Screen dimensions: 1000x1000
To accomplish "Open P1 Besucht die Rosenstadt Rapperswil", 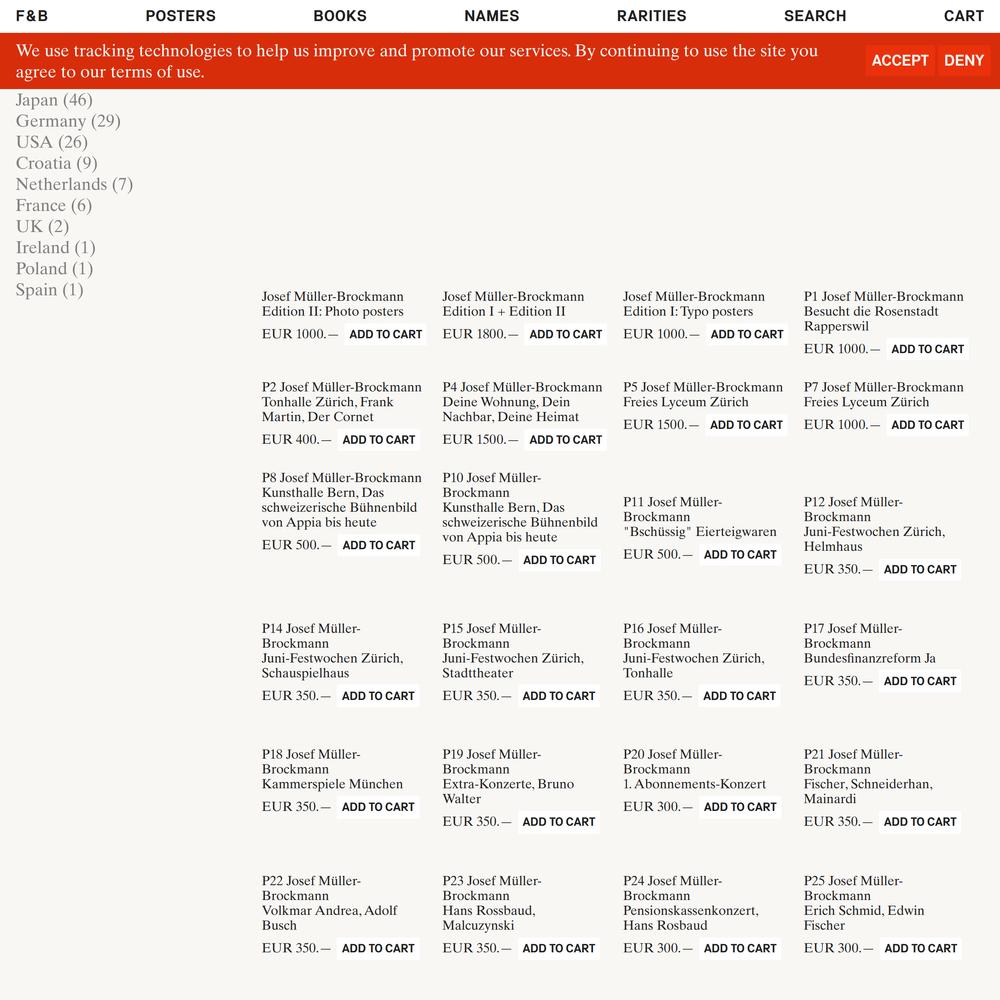I will click(x=883, y=311).
